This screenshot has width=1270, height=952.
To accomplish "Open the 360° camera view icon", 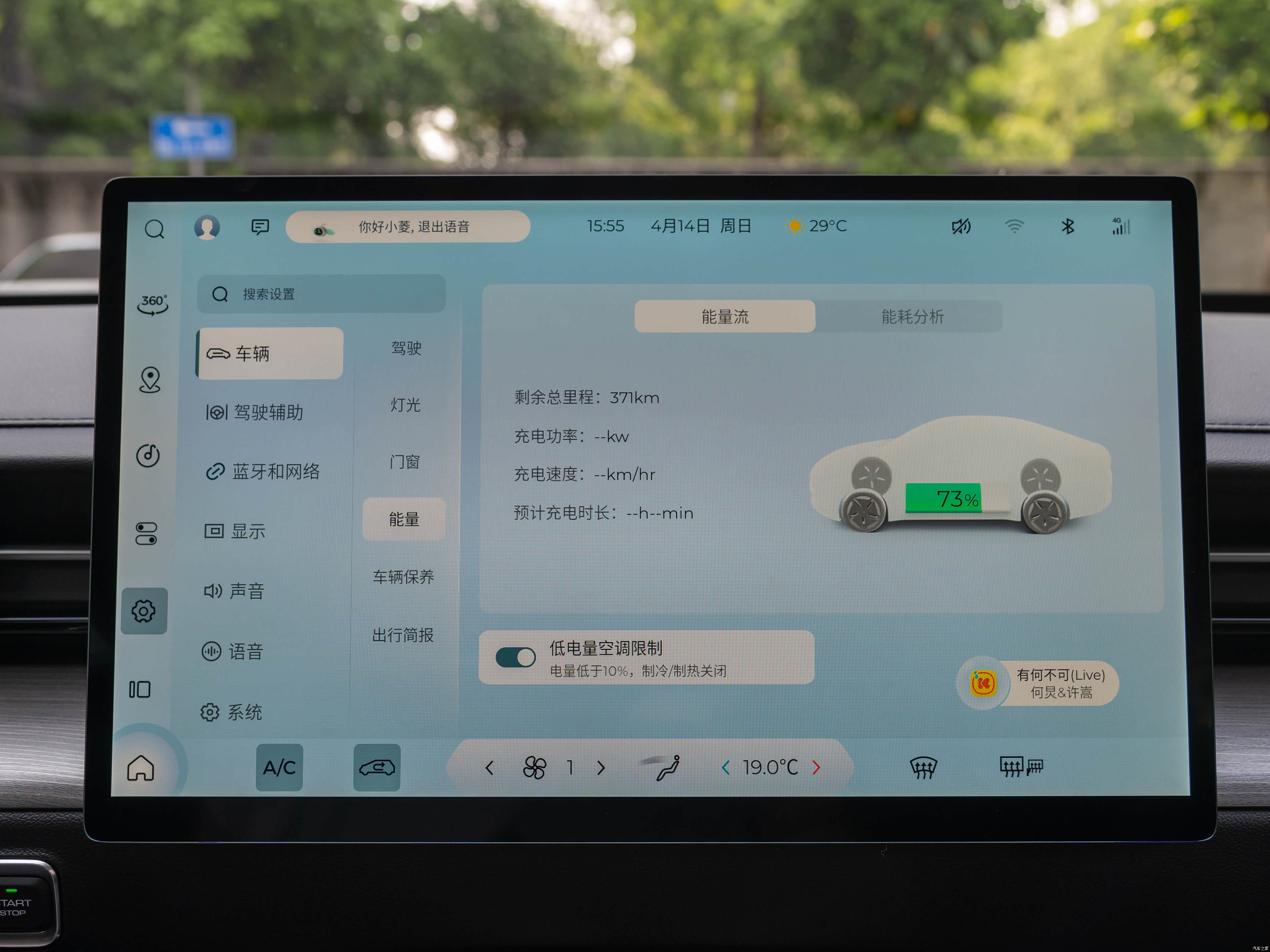I will tap(153, 304).
